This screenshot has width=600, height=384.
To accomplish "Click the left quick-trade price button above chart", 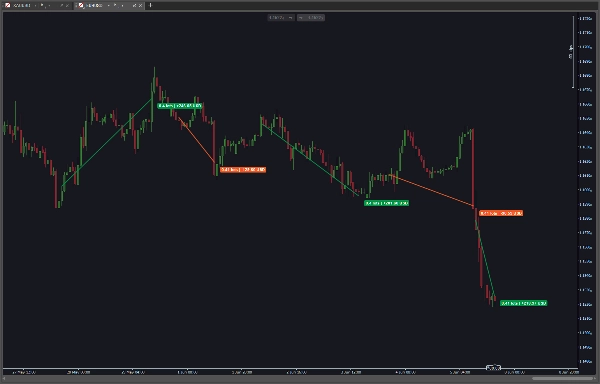I will point(281,18).
